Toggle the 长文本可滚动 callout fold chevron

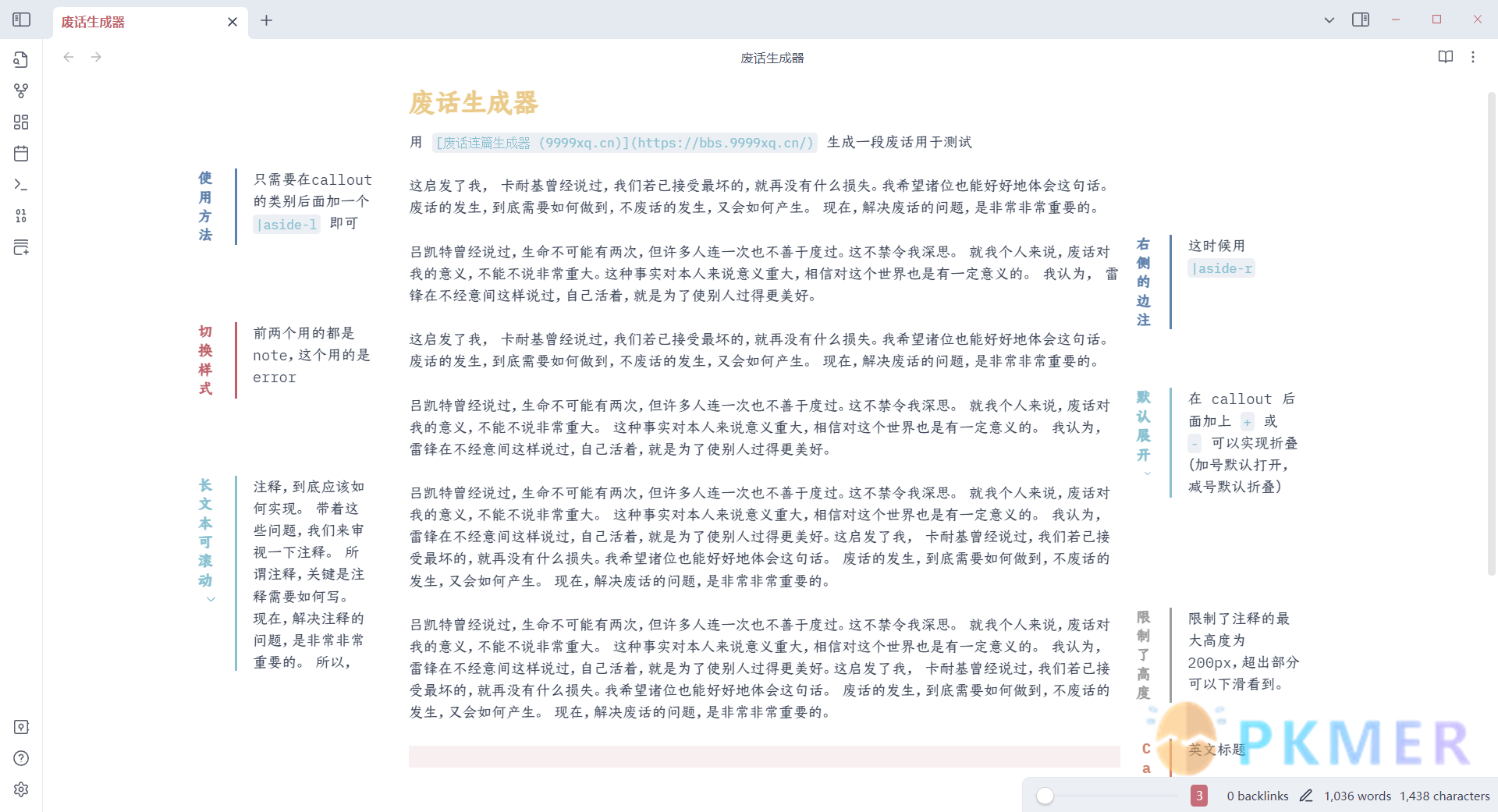coord(211,599)
